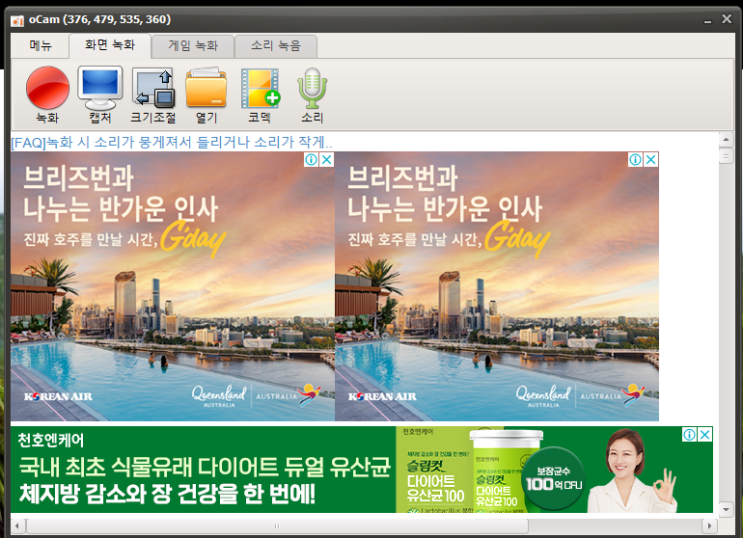
Task: Open codec settings with the 코덱 icon
Action: [x=260, y=94]
